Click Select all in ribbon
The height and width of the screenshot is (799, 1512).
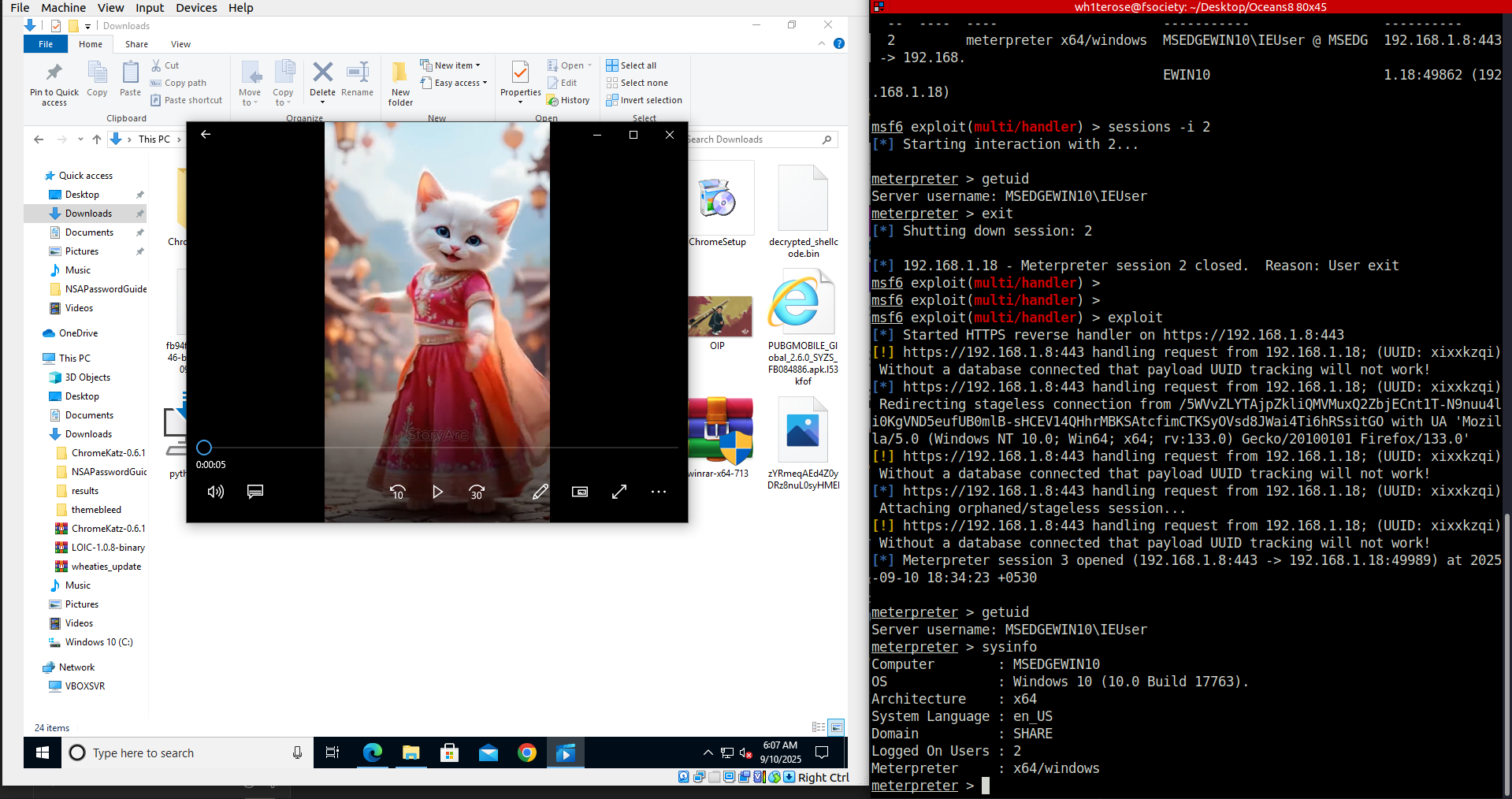pyautogui.click(x=632, y=65)
